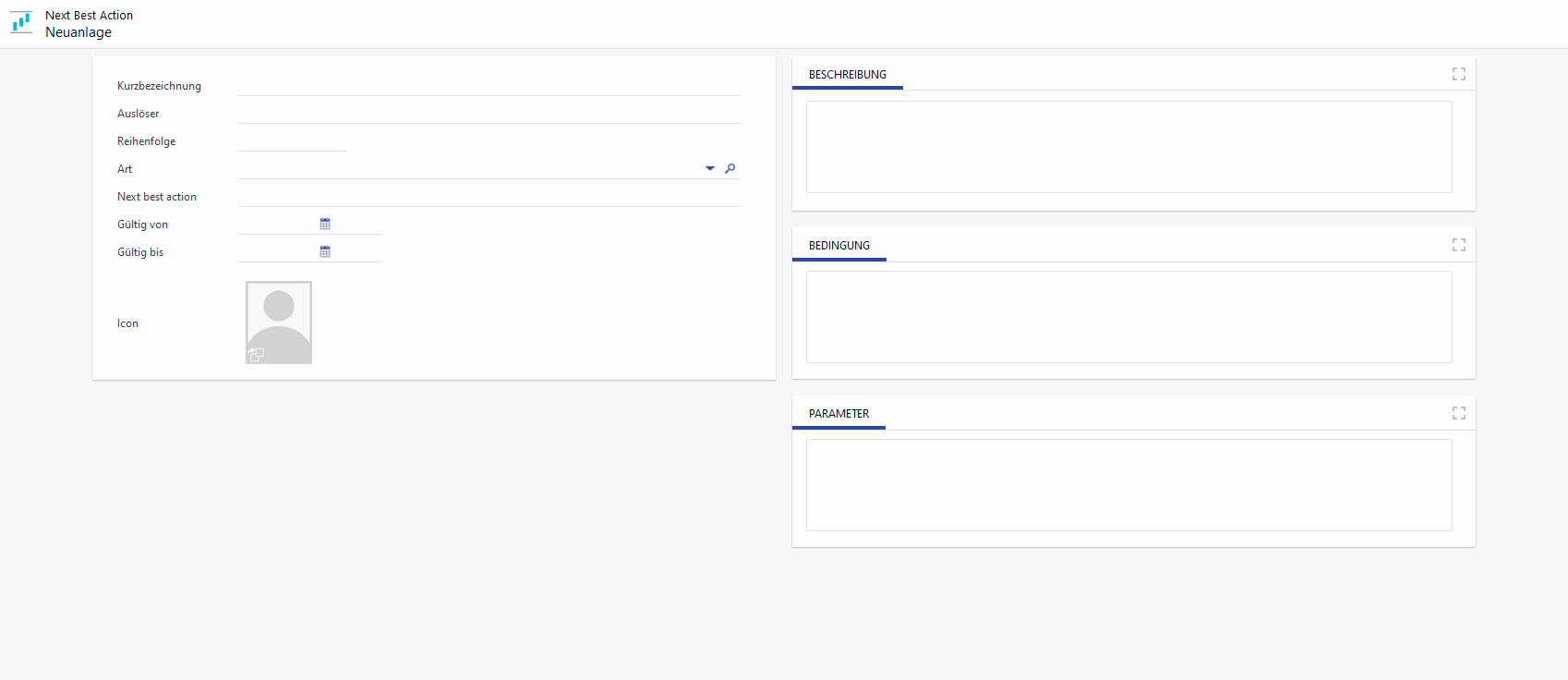Click the Next Best Action app logo icon
1568x680 pixels.
tap(21, 23)
